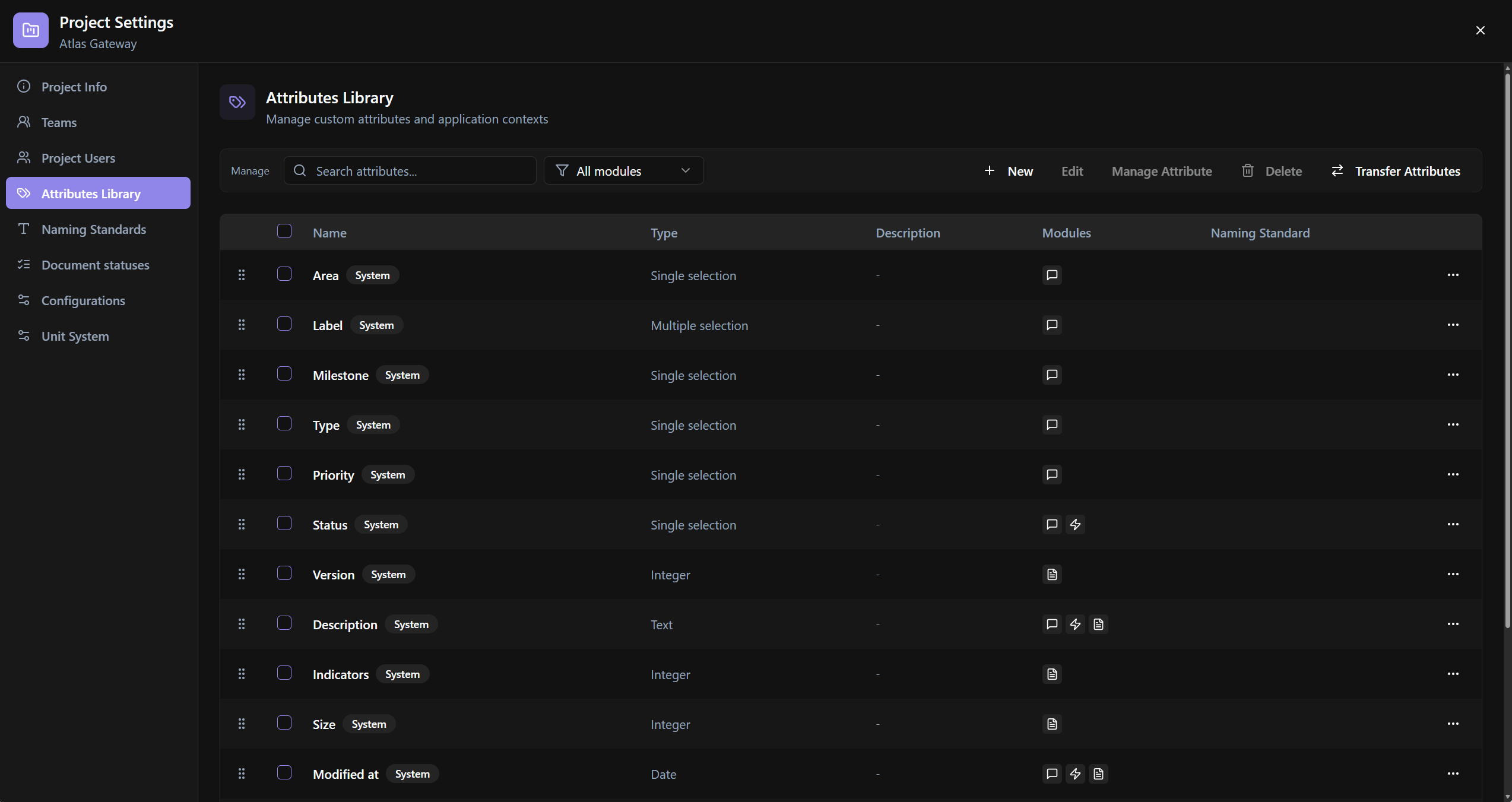
Task: Open Project Info settings section
Action: 98,87
